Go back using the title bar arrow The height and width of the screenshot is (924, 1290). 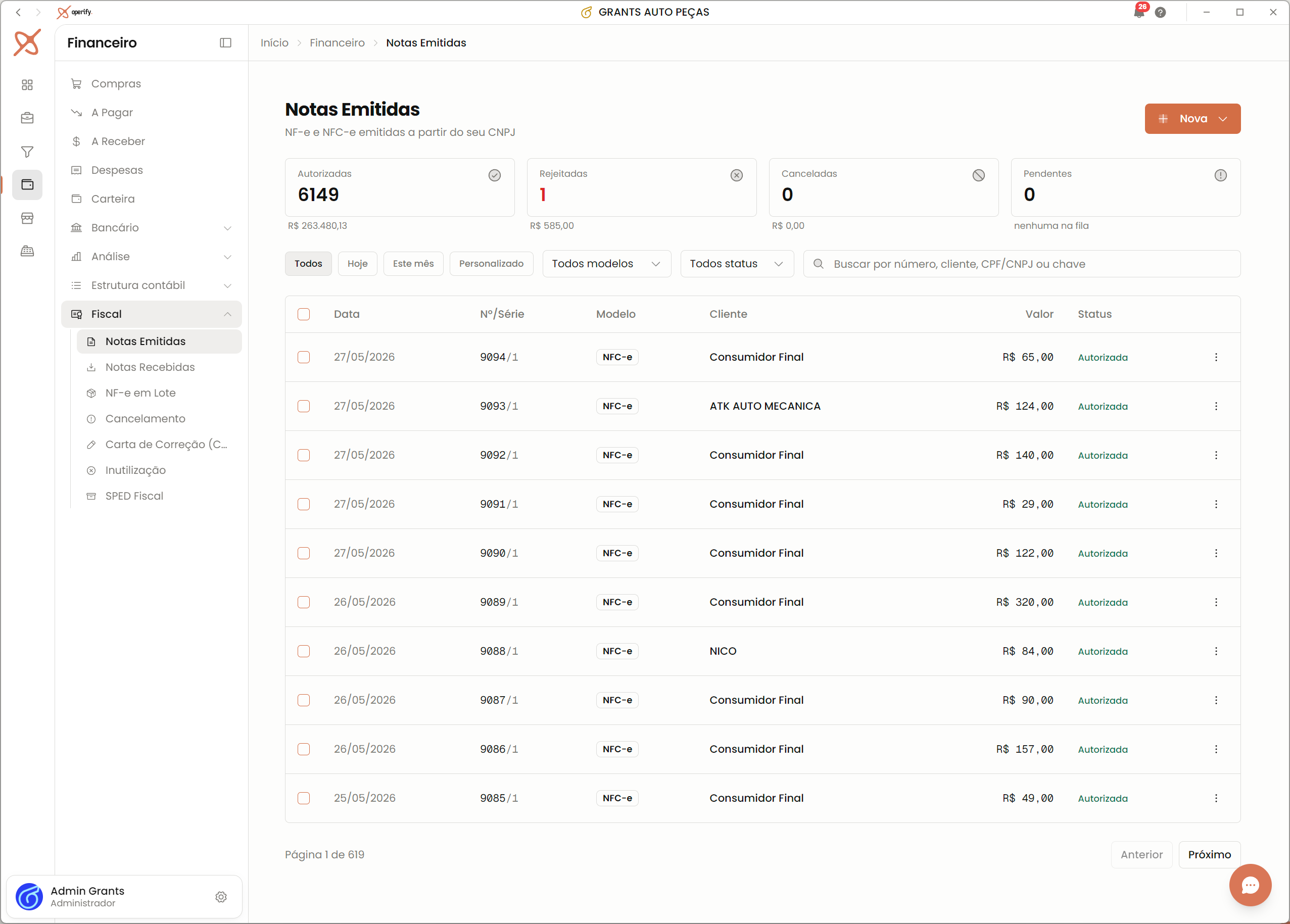click(x=18, y=12)
